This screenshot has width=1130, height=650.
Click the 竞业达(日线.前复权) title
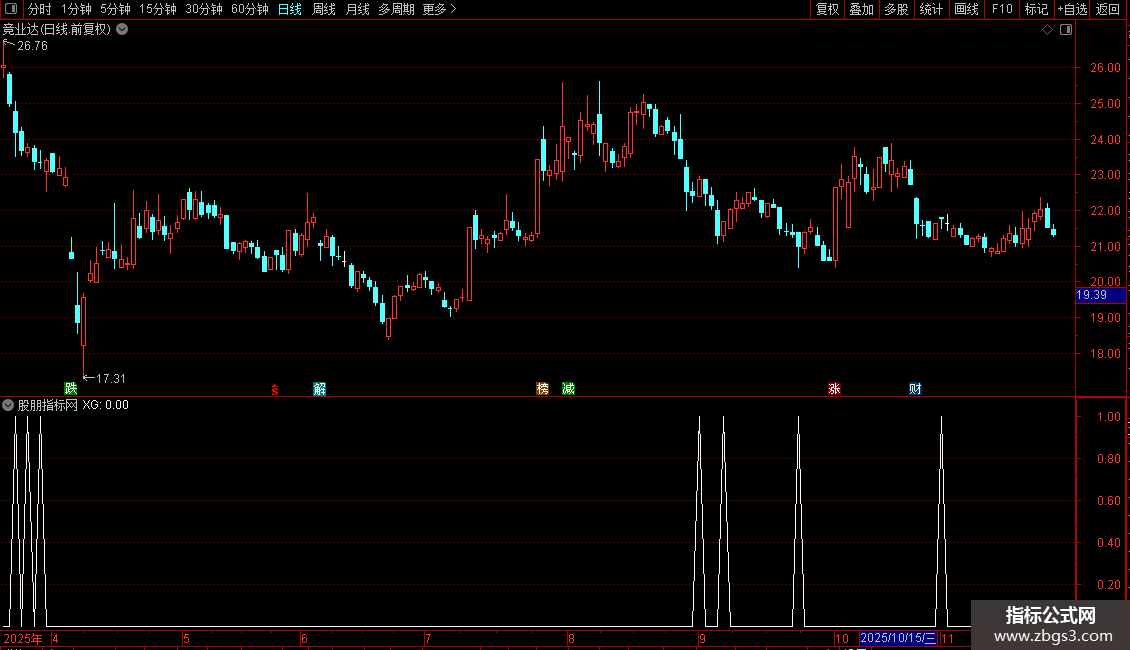click(57, 30)
